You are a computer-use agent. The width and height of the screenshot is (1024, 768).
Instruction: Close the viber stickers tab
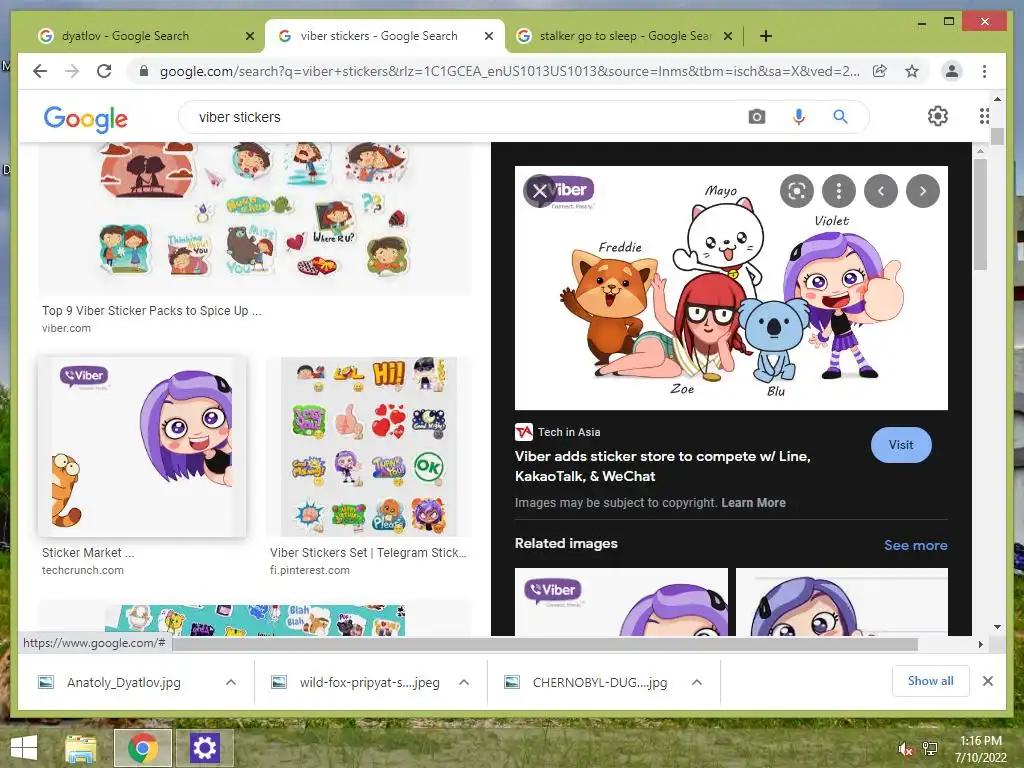488,37
